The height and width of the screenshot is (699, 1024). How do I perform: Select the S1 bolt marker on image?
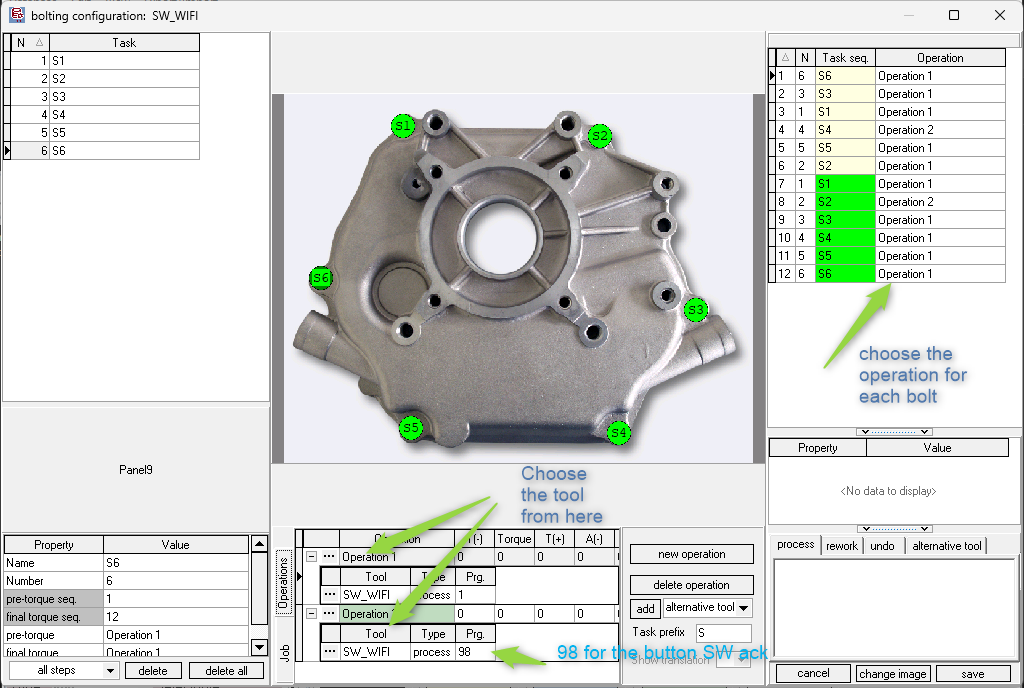[x=403, y=125]
